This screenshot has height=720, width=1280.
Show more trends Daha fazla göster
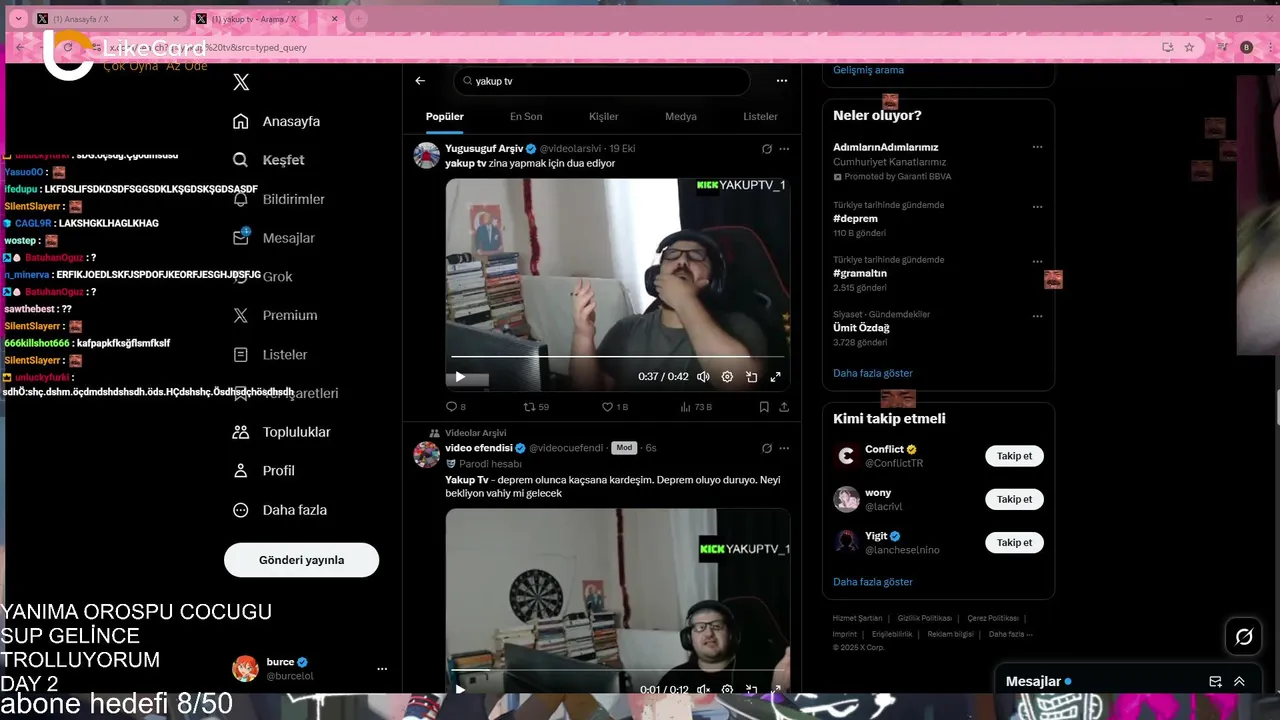(873, 373)
